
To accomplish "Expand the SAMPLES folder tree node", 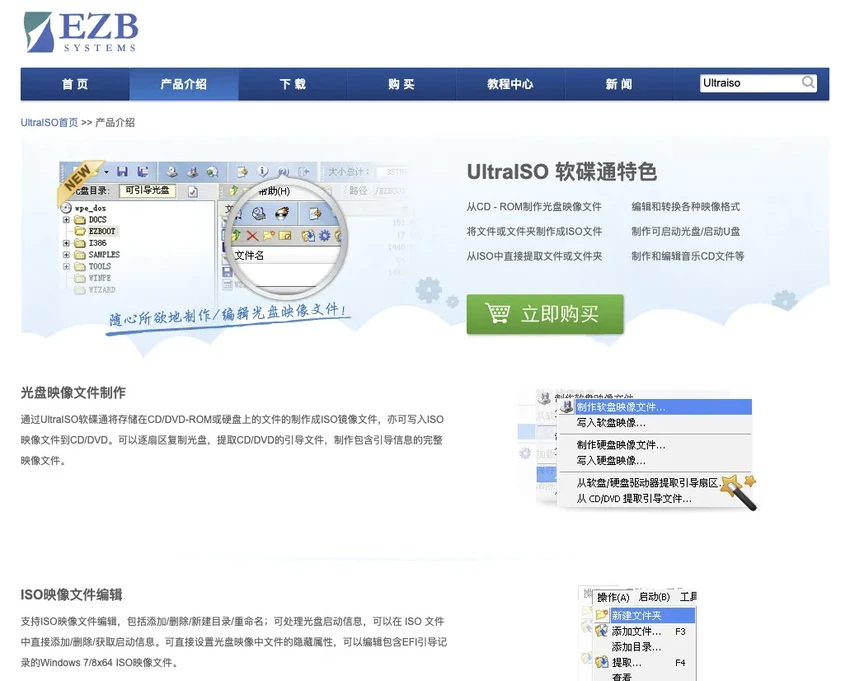I will [67, 255].
